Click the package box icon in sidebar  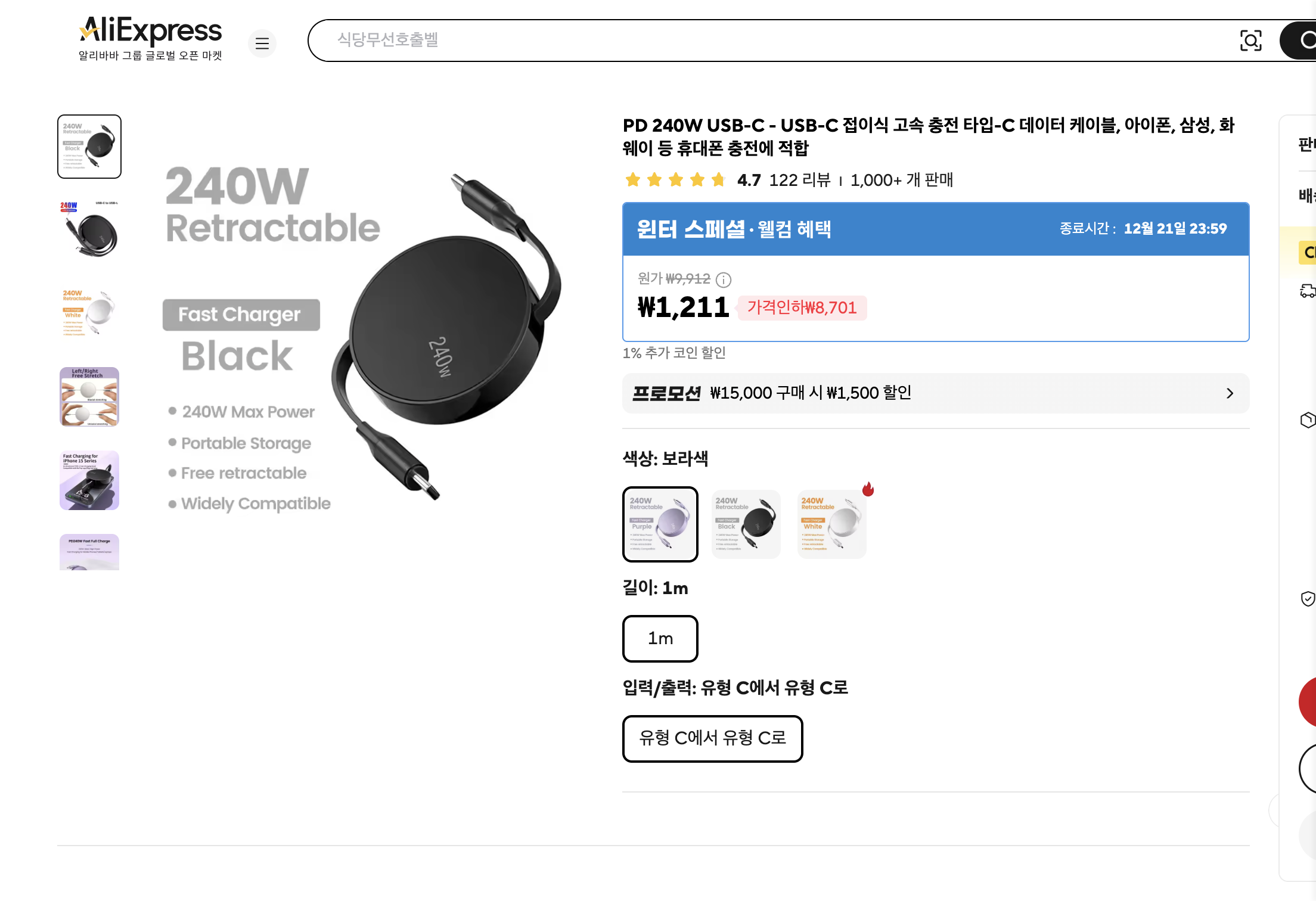1308,420
